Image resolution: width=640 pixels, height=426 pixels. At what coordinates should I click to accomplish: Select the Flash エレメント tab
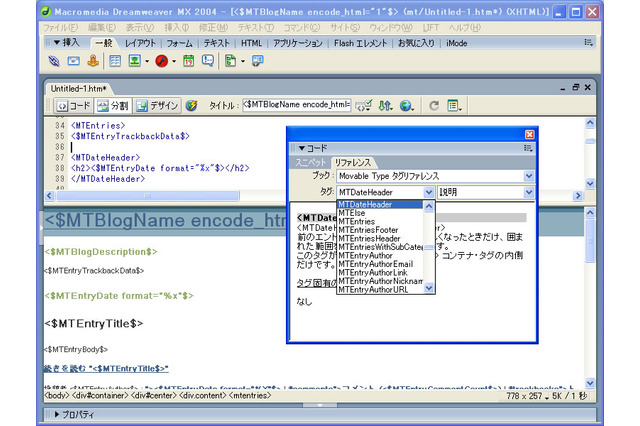(x=360, y=43)
